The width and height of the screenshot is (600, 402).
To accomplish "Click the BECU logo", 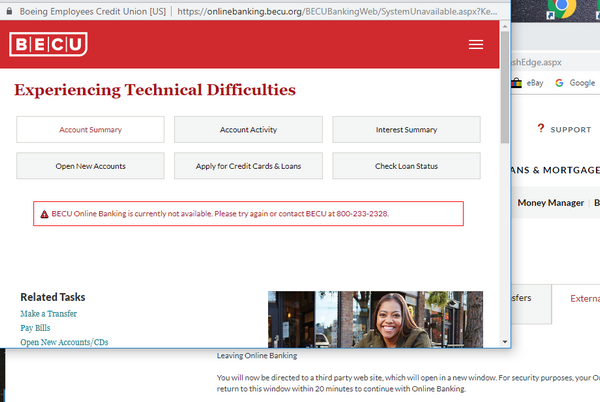I will click(48, 44).
